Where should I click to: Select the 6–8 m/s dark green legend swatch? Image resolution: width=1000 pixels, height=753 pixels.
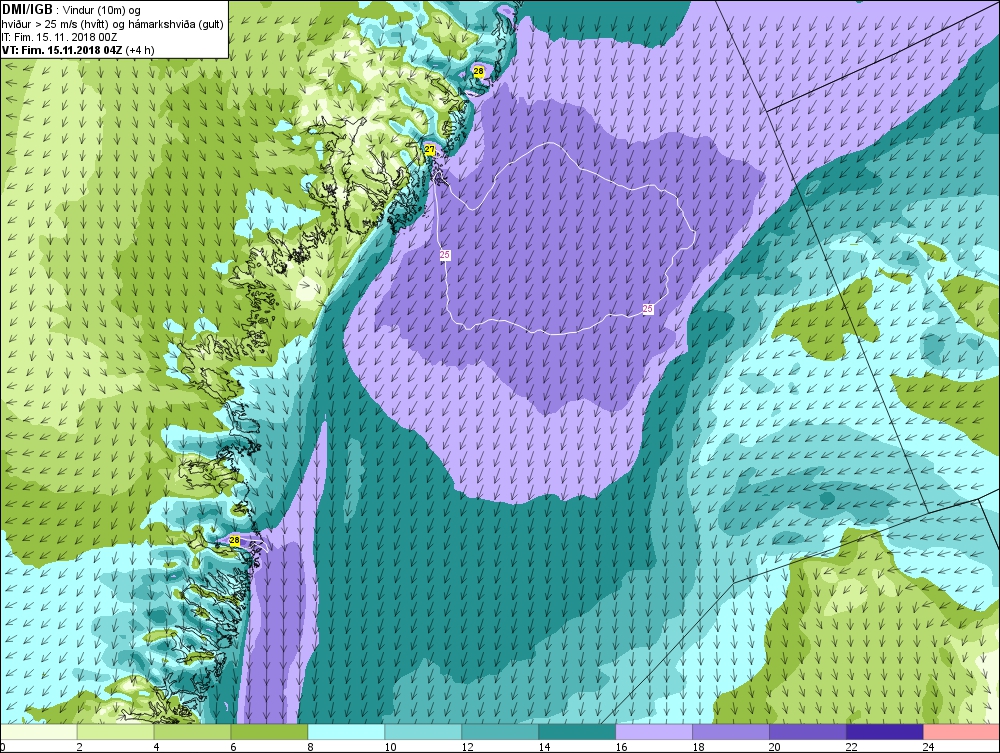[x=269, y=732]
